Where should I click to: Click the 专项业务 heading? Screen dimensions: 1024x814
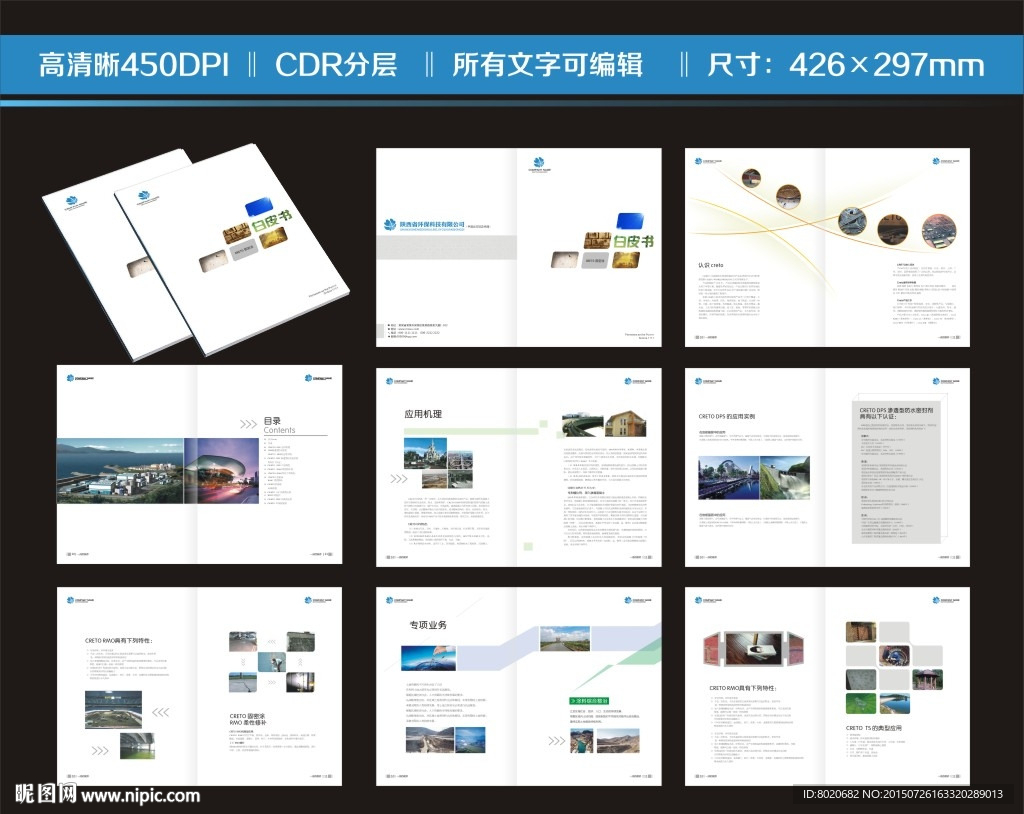point(428,625)
